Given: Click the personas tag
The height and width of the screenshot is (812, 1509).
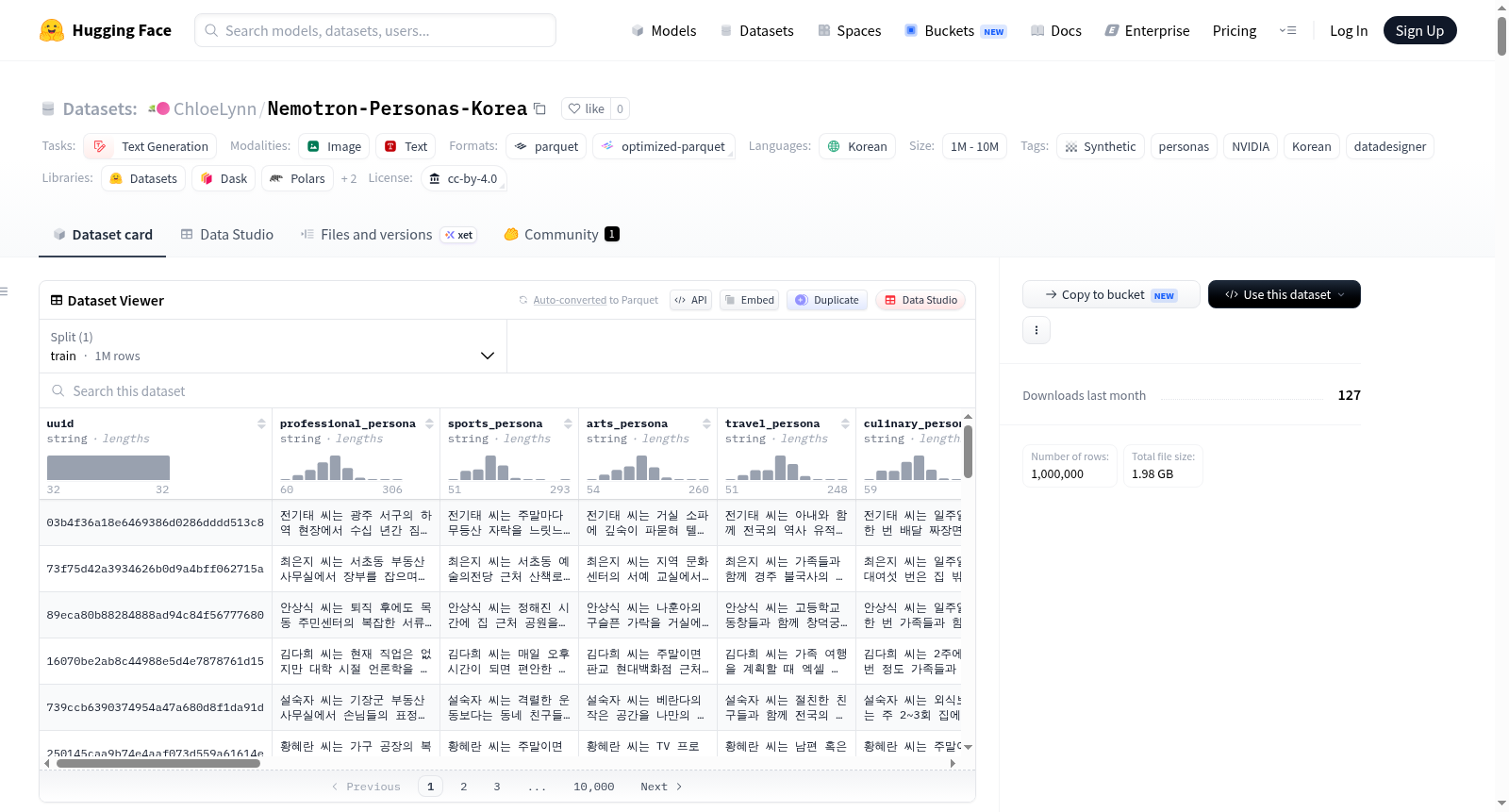Looking at the screenshot, I should coord(1184,146).
